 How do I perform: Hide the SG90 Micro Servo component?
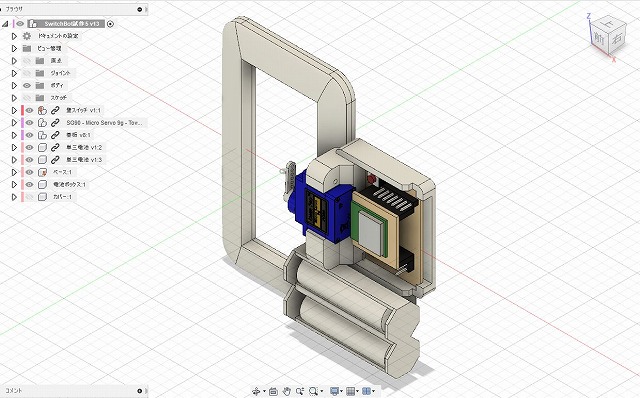tap(29, 122)
